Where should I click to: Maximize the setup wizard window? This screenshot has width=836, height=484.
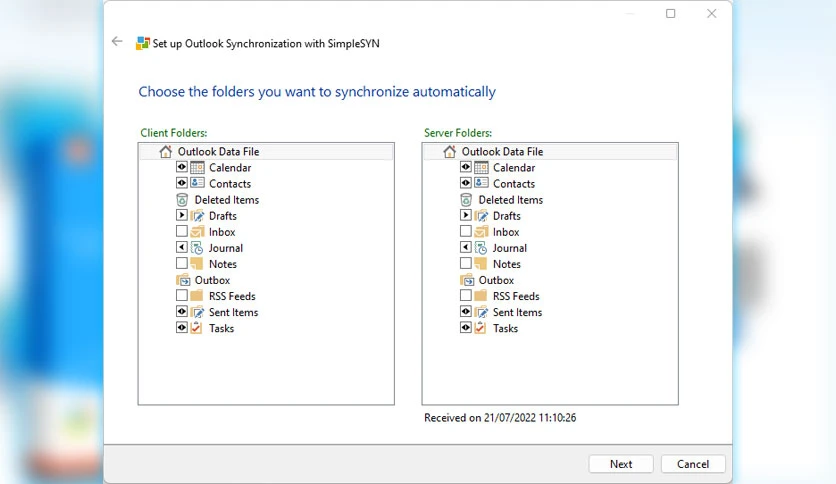[671, 13]
